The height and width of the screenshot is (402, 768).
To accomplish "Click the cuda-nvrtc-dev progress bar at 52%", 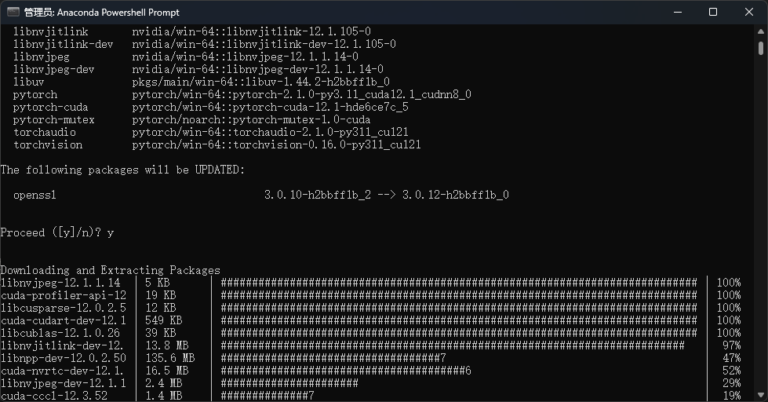I will pyautogui.click(x=345, y=370).
